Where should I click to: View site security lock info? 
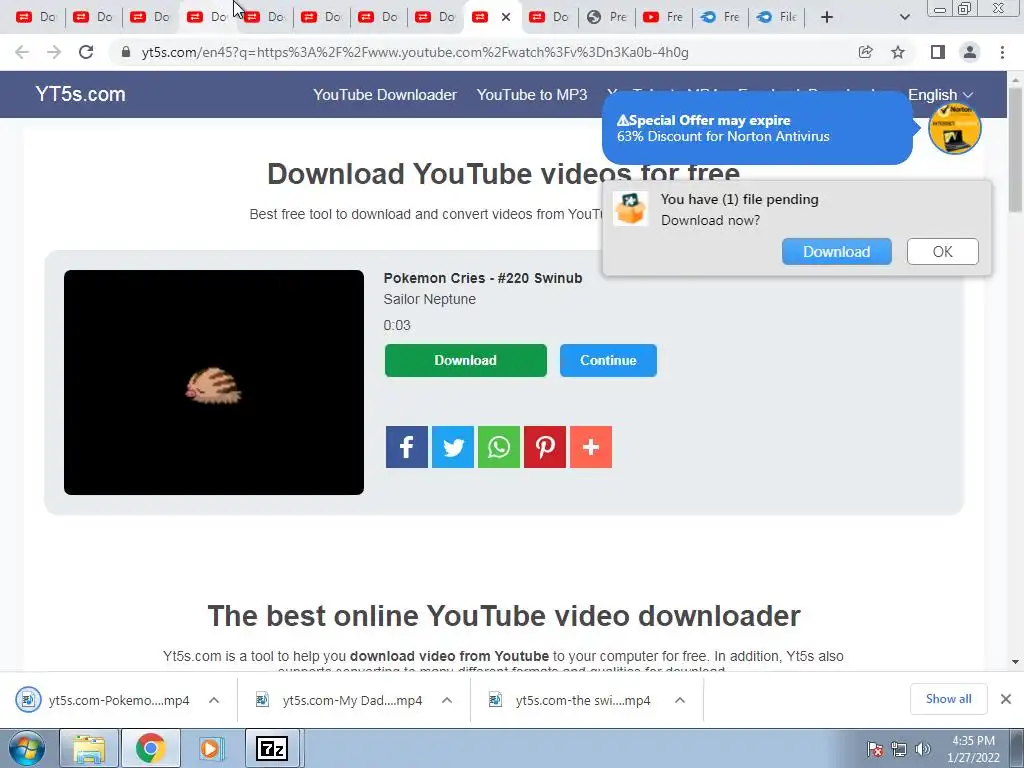pos(126,52)
